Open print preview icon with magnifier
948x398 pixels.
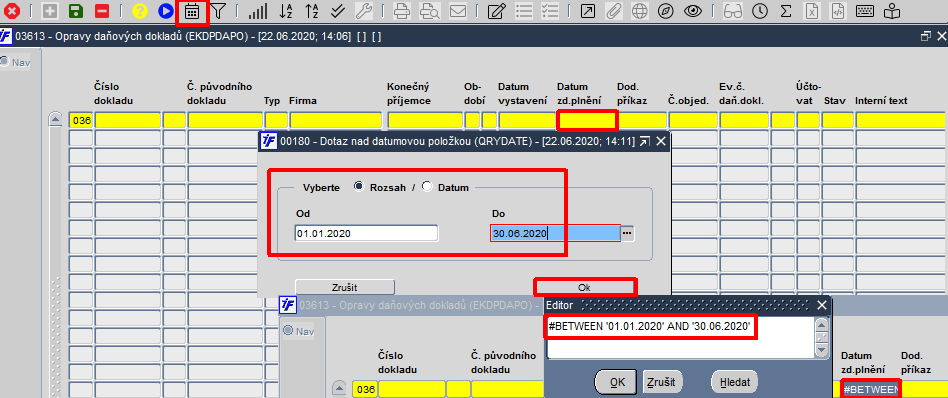pyautogui.click(x=429, y=11)
